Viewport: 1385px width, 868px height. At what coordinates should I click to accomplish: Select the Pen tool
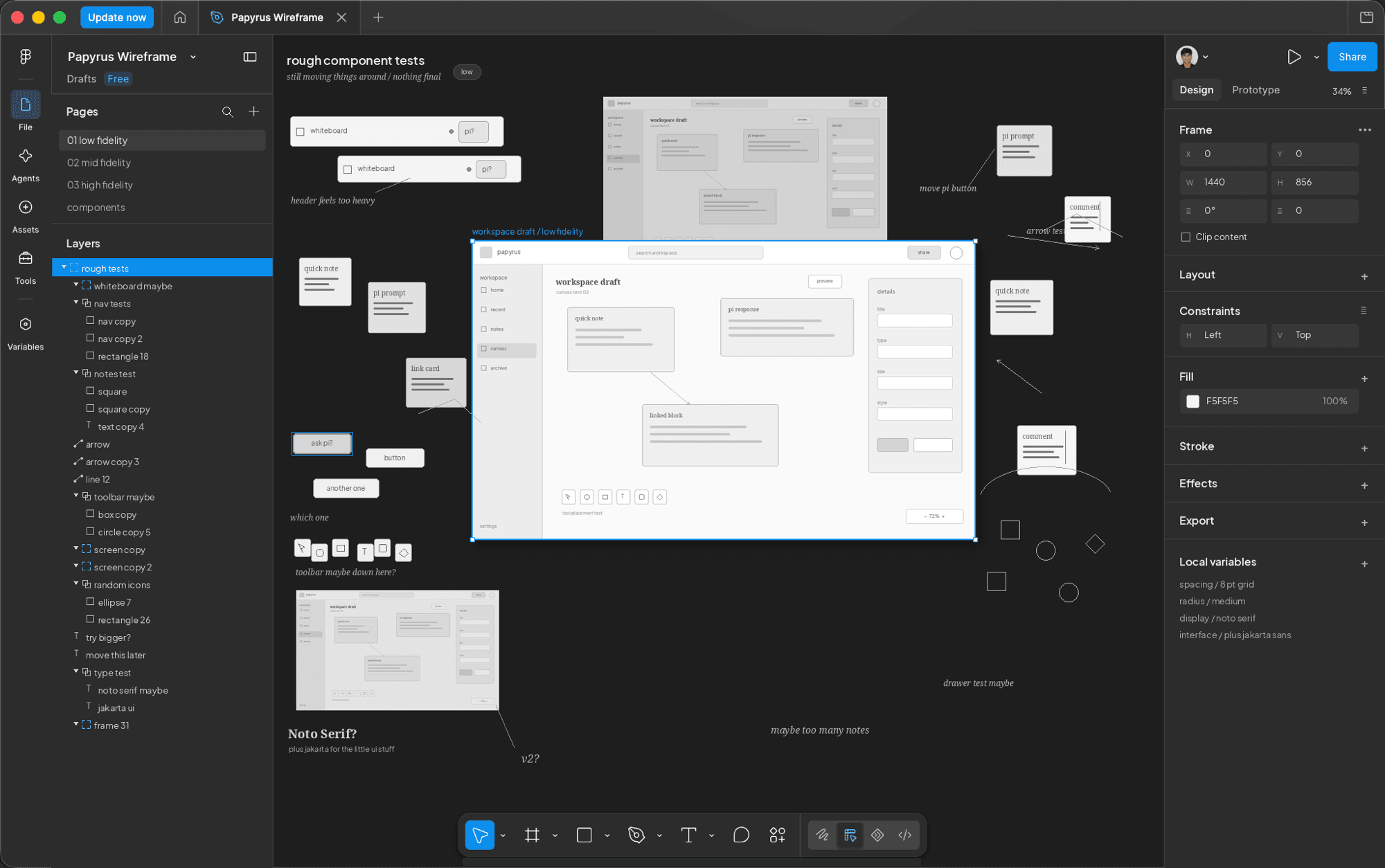(636, 835)
